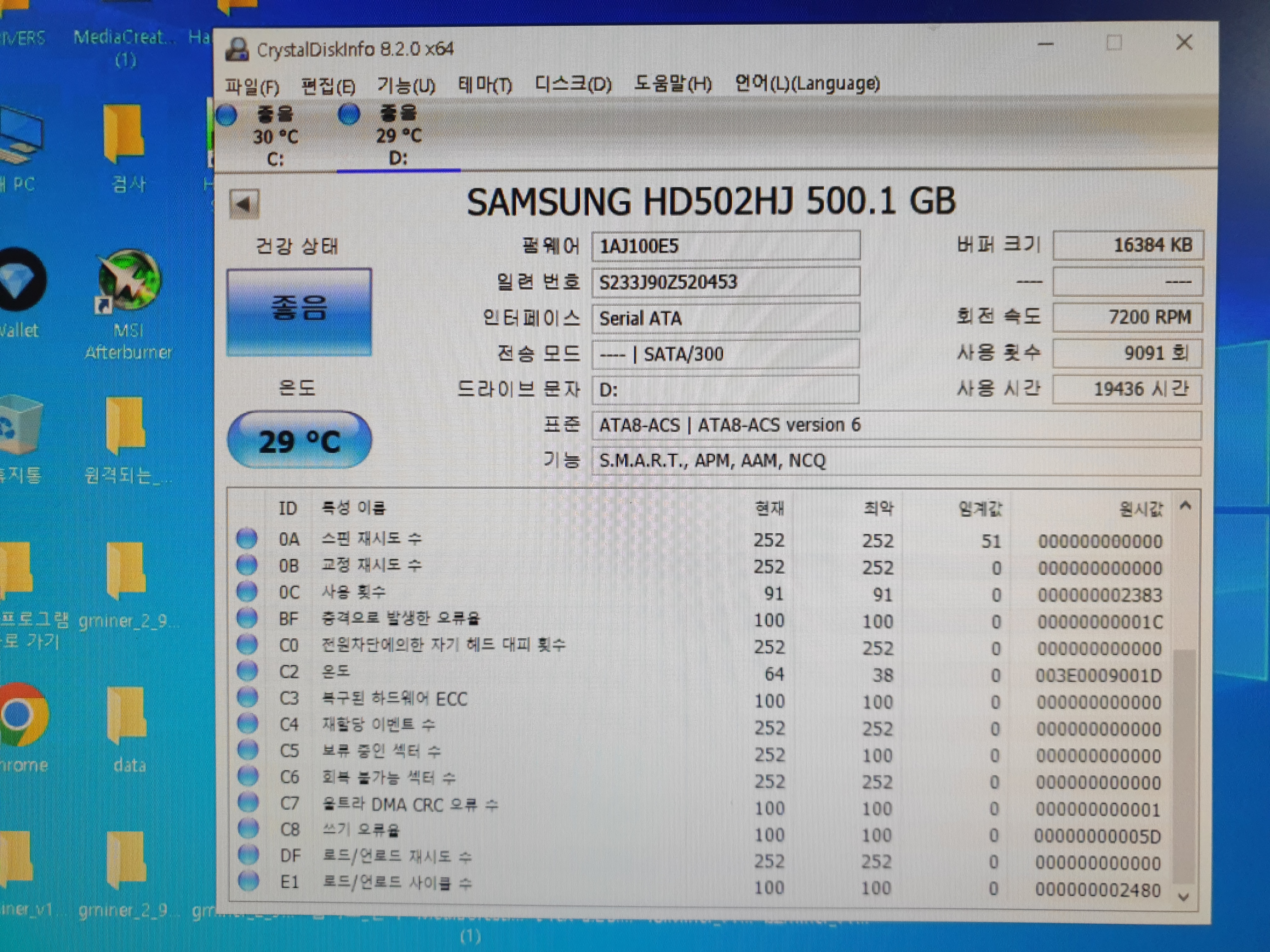The height and width of the screenshot is (952, 1270).
Task: Click the status circle for attribute 0B
Action: tap(247, 565)
